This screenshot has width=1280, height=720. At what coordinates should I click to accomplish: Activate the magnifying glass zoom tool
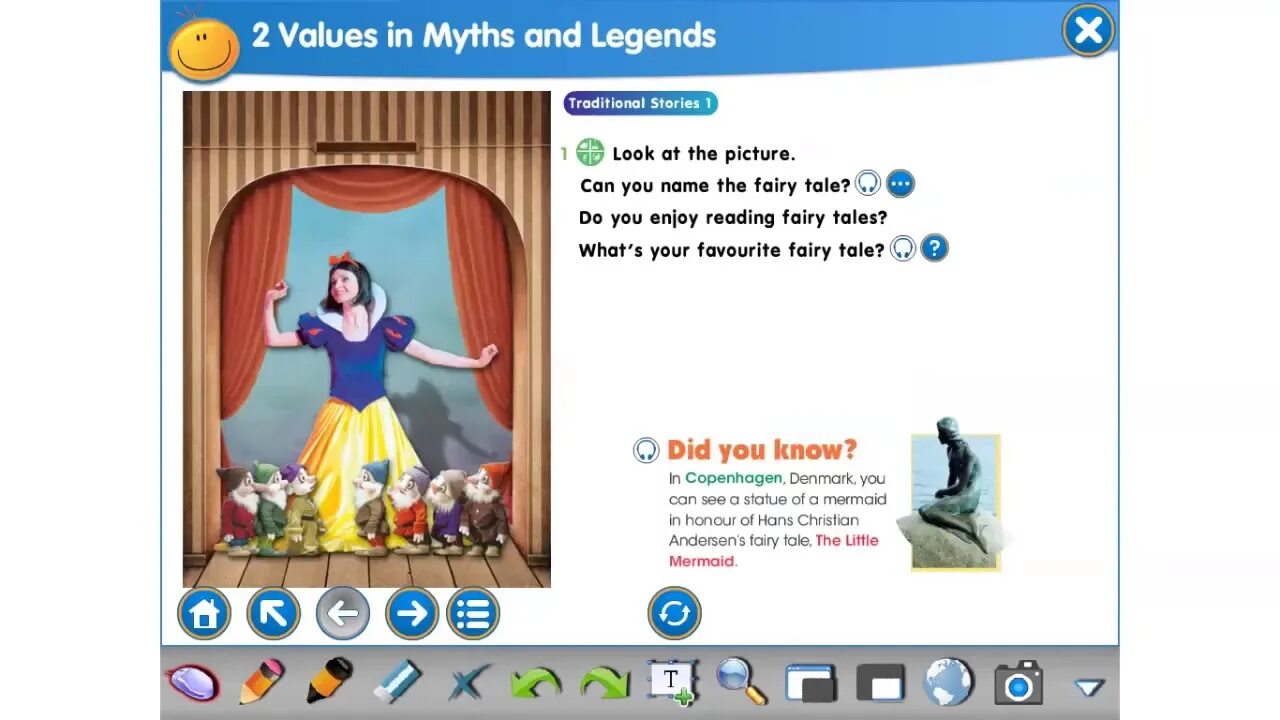(742, 681)
